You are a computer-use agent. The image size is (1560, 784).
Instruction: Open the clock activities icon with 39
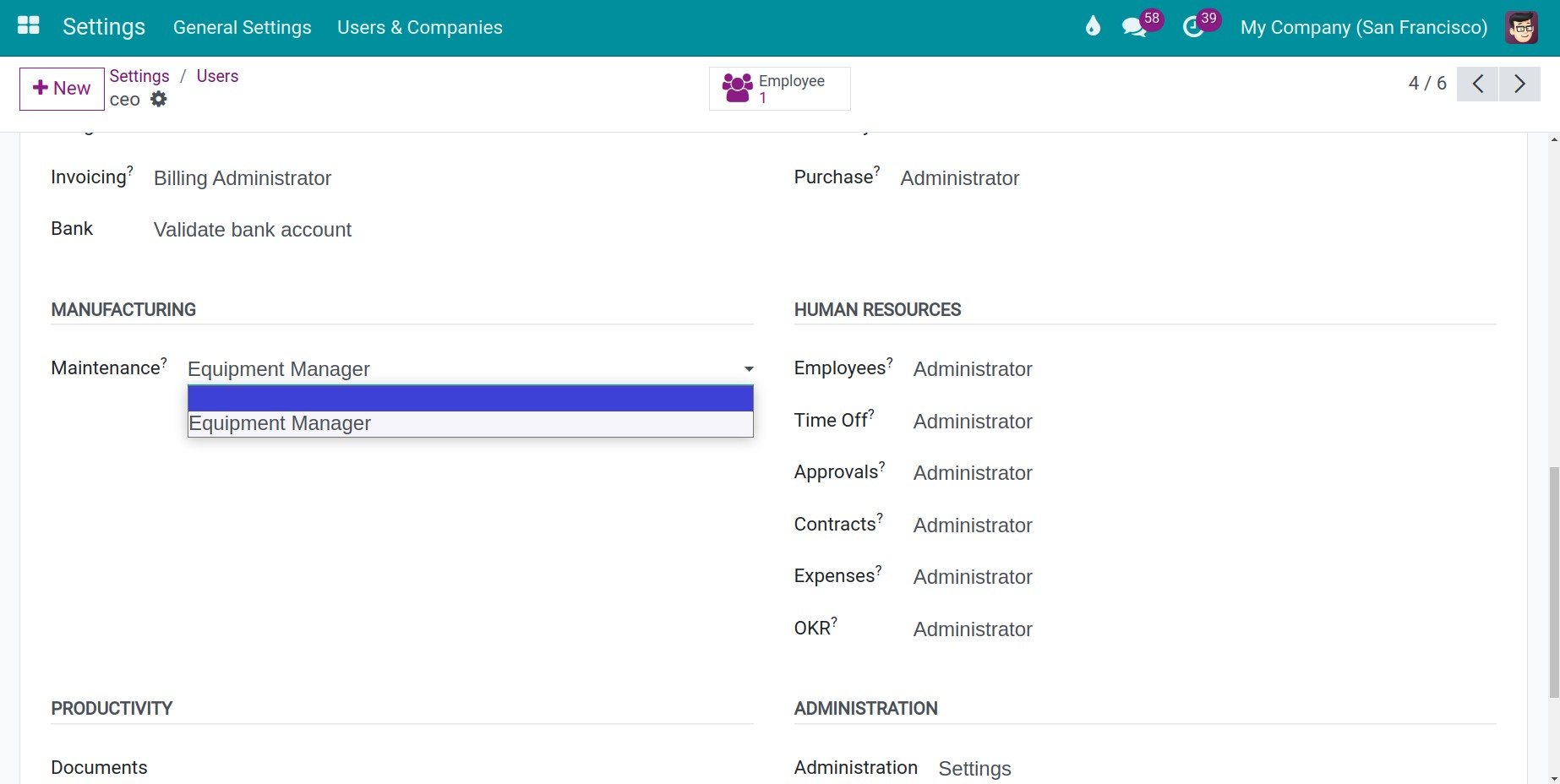1201,26
